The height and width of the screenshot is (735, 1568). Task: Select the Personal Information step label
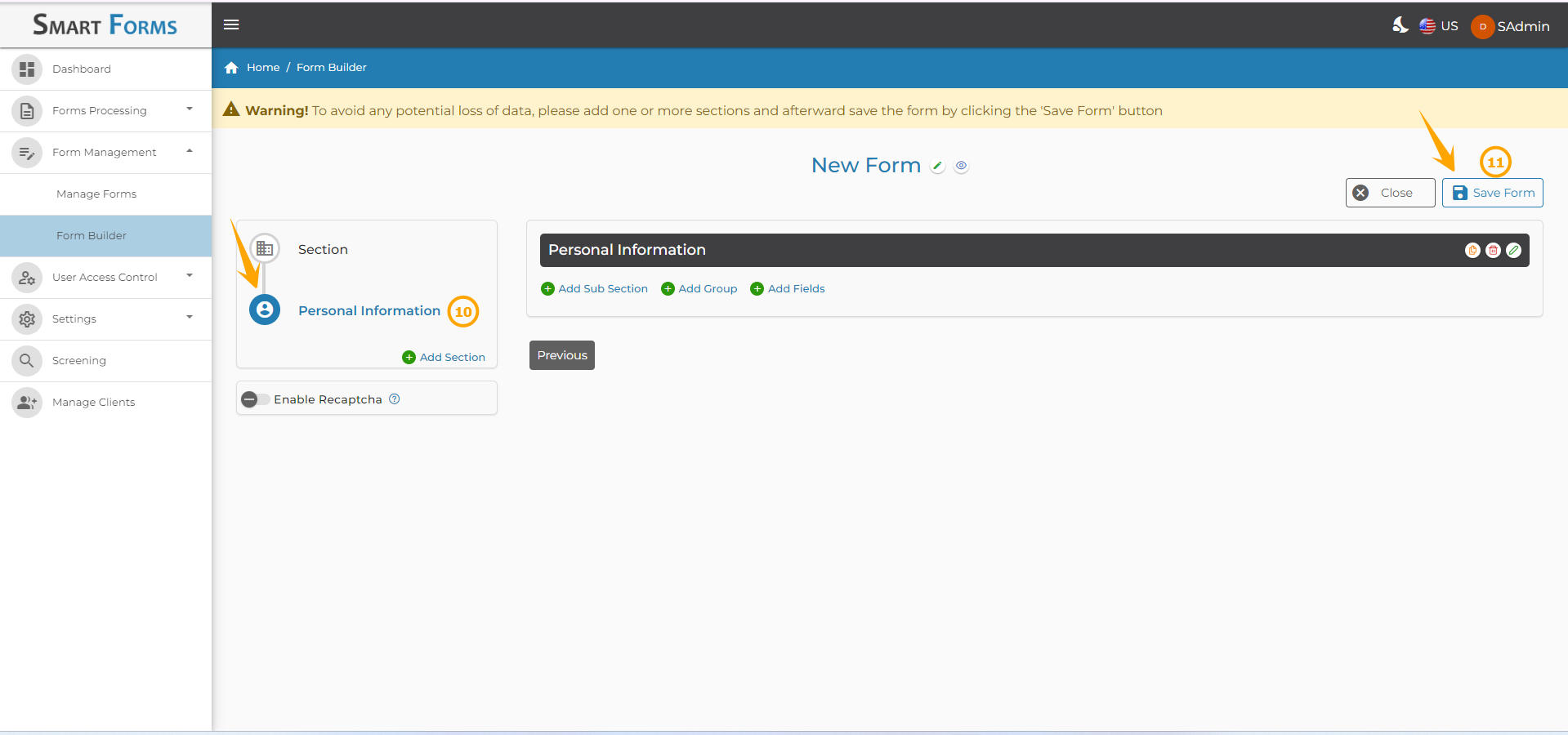369,311
